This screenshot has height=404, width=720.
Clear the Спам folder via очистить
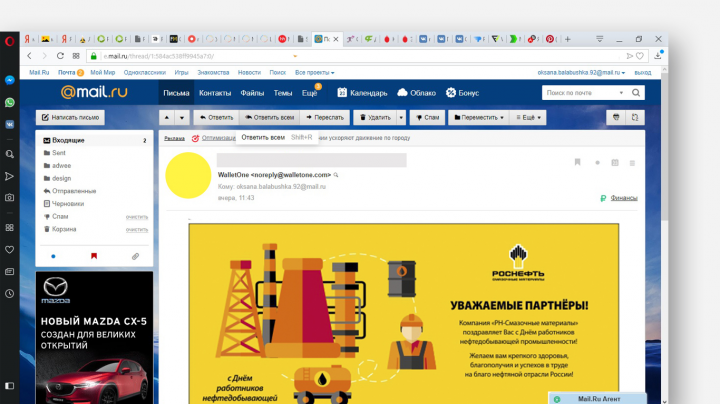coord(137,217)
